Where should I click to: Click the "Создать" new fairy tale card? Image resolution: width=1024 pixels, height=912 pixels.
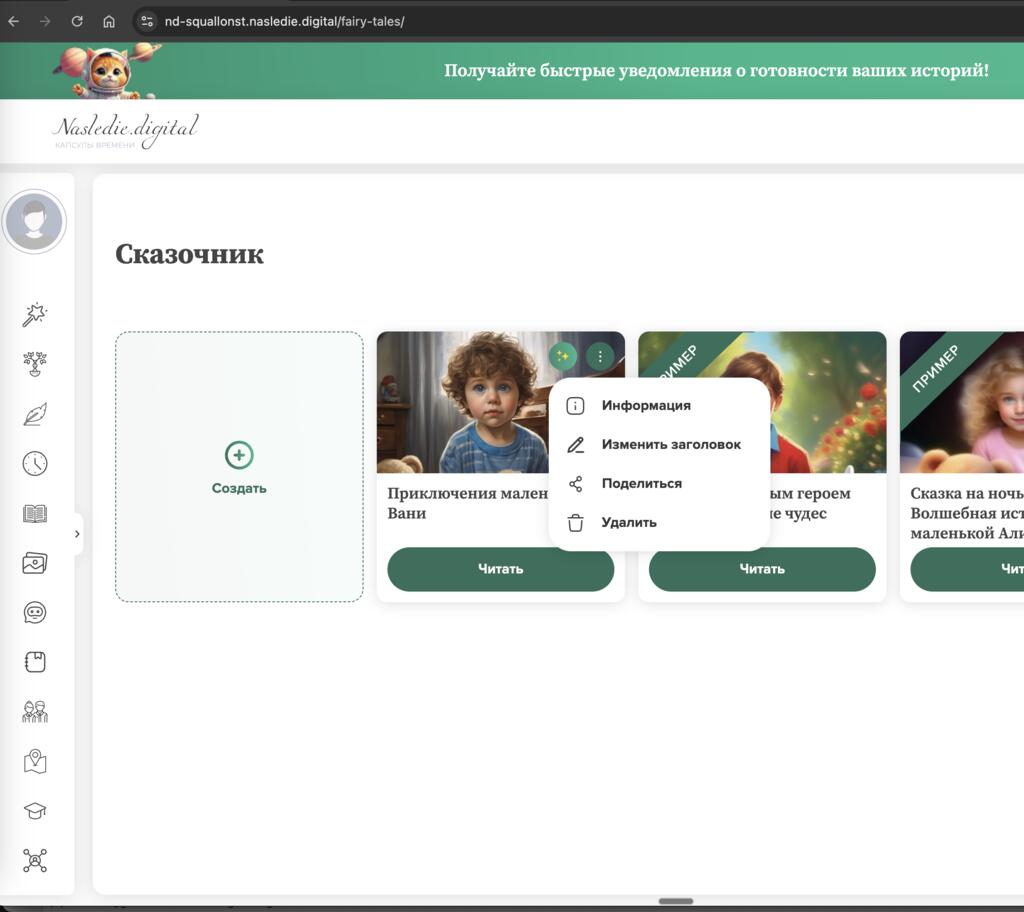[239, 467]
